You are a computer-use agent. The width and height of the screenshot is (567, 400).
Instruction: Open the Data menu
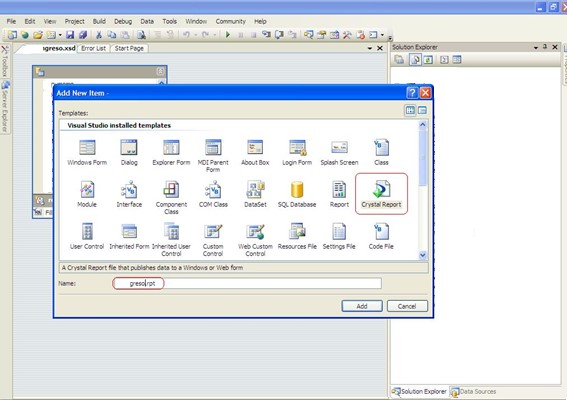point(147,21)
